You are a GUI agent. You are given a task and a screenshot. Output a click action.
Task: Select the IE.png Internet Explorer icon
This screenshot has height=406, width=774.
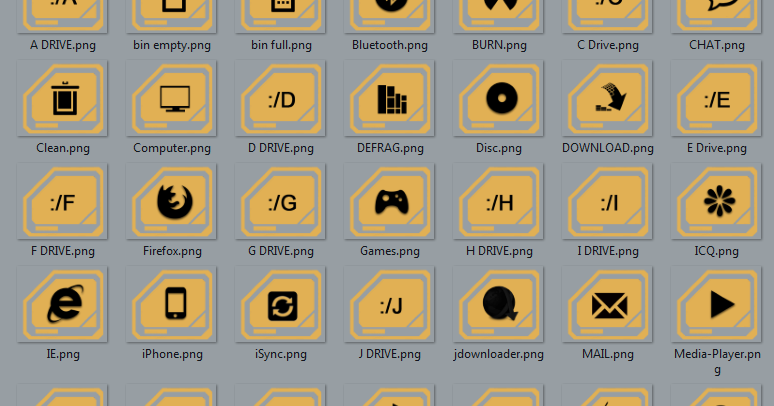pyautogui.click(x=63, y=304)
